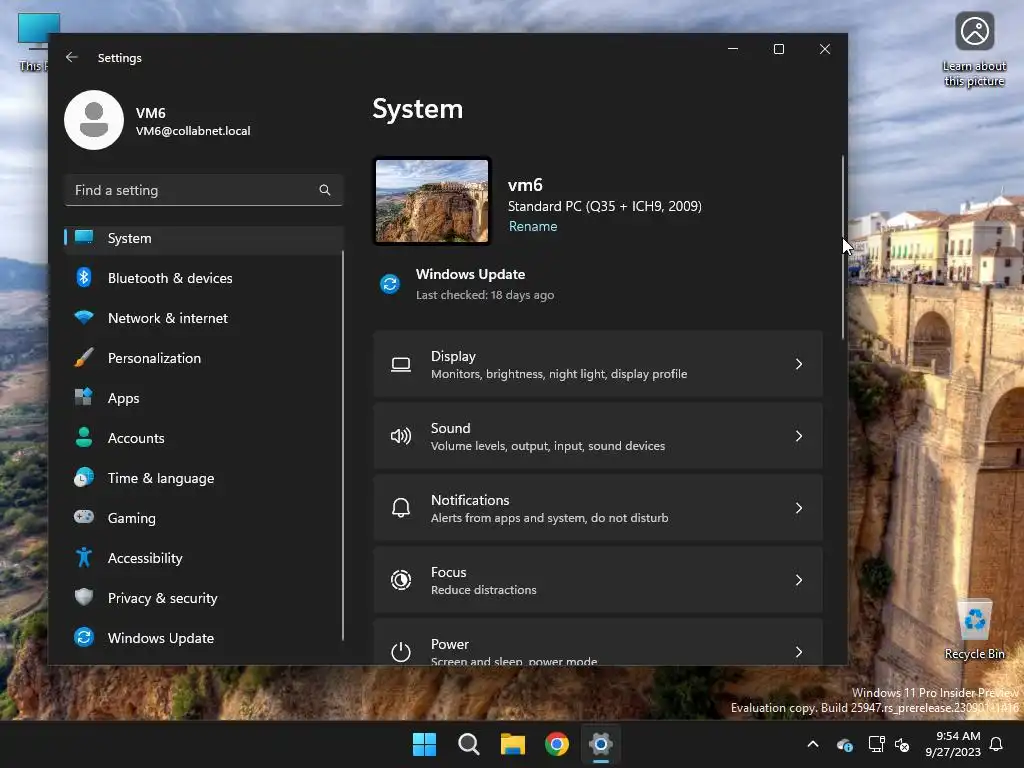Select the Apps sidebar item

[x=204, y=398]
